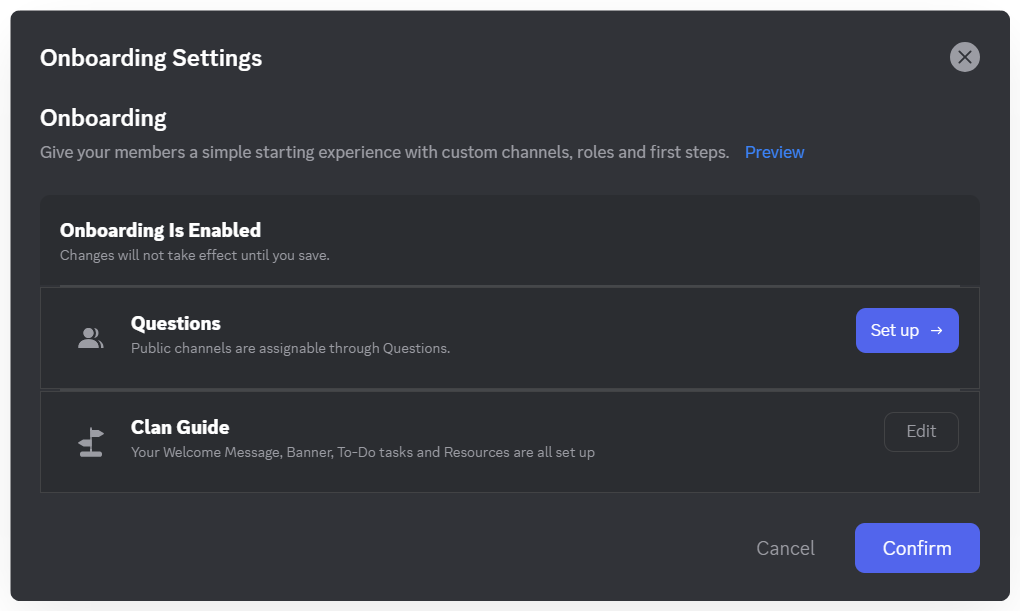Click the Clan Guide signpost icon
The height and width of the screenshot is (611, 1020).
point(91,442)
